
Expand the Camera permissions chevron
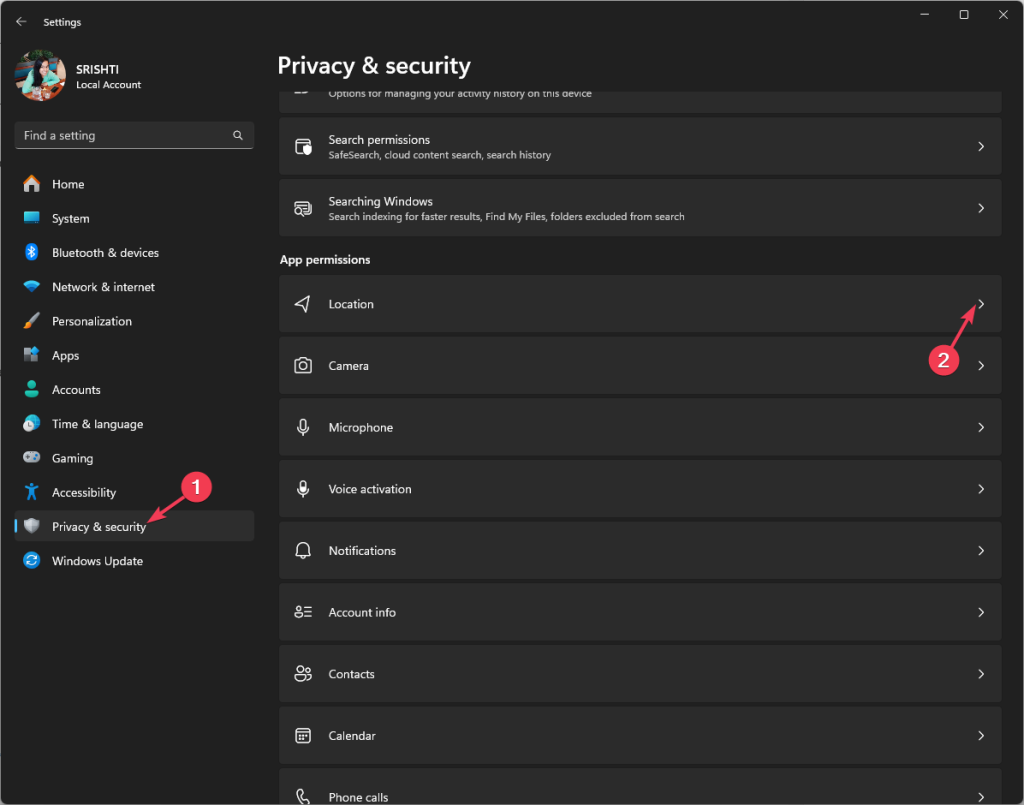pos(981,365)
